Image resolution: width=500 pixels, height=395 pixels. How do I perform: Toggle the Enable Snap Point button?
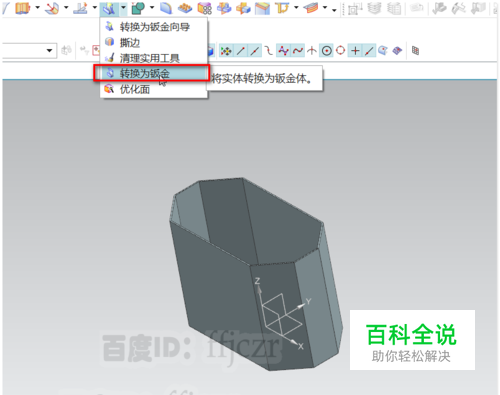[x=226, y=51]
